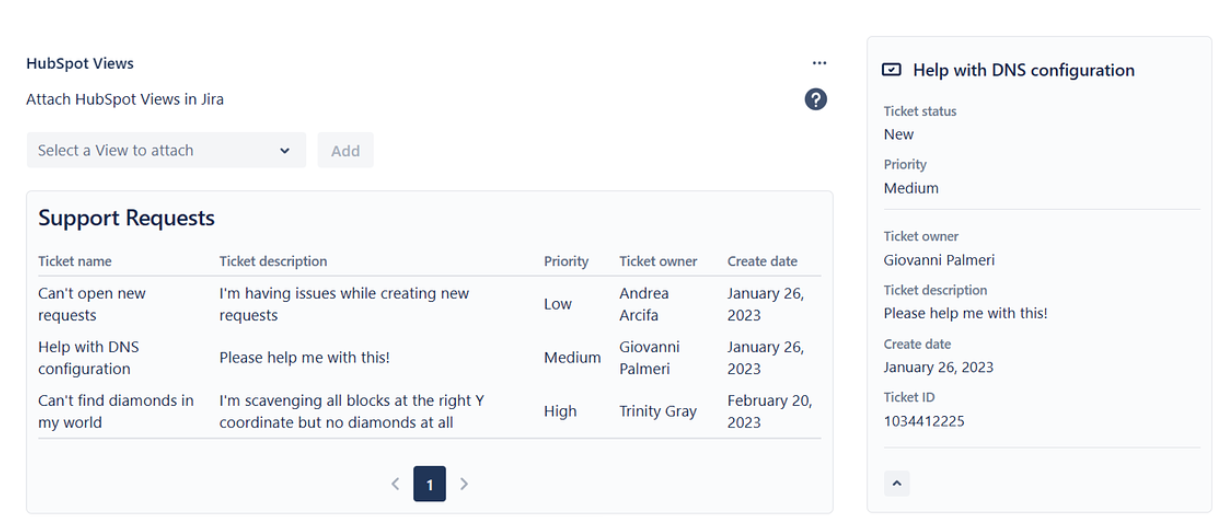
Task: Select page 1 in pagination
Action: point(429,484)
